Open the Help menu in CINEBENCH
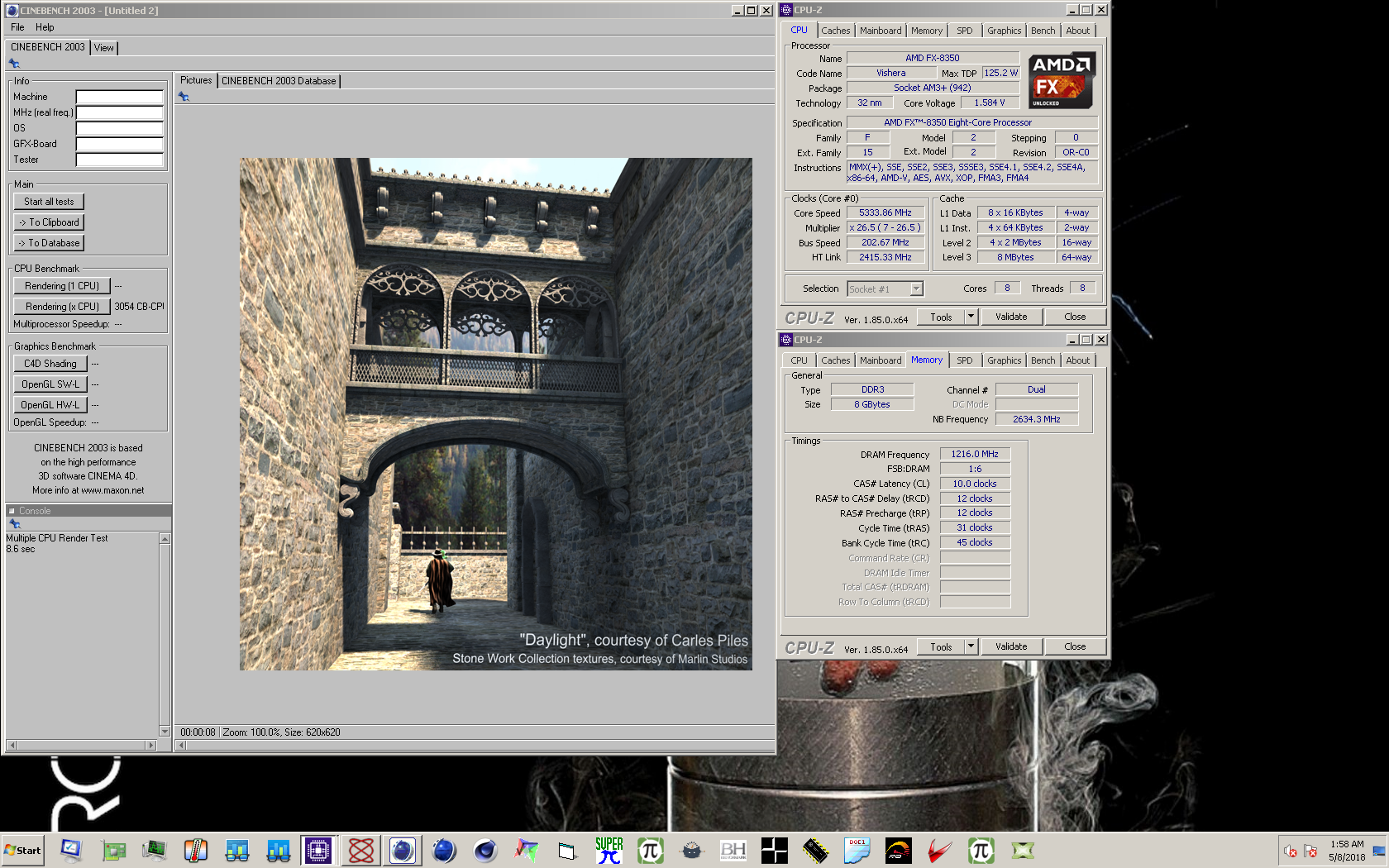This screenshot has height=868, width=1389. click(45, 27)
